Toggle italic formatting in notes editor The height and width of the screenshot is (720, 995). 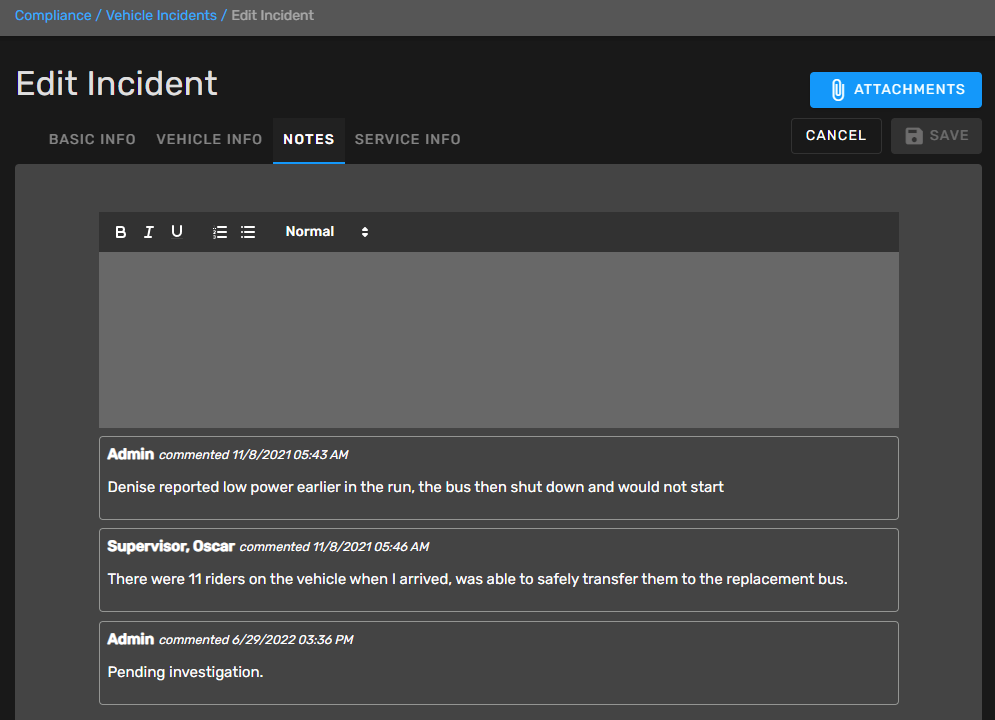pyautogui.click(x=149, y=232)
